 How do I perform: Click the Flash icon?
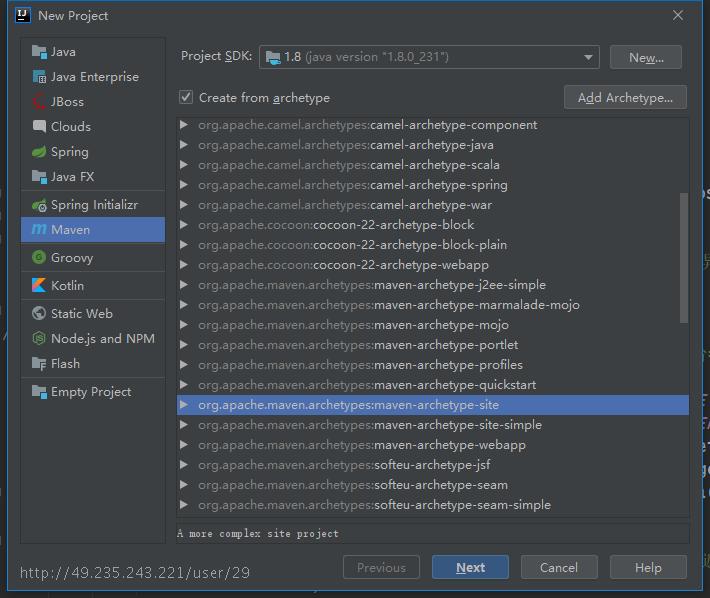pos(39,364)
